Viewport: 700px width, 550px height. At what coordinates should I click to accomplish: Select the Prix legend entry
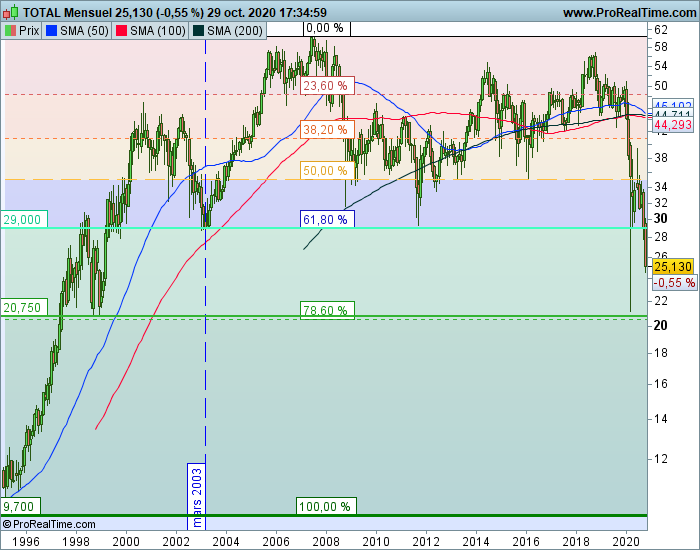[21, 31]
